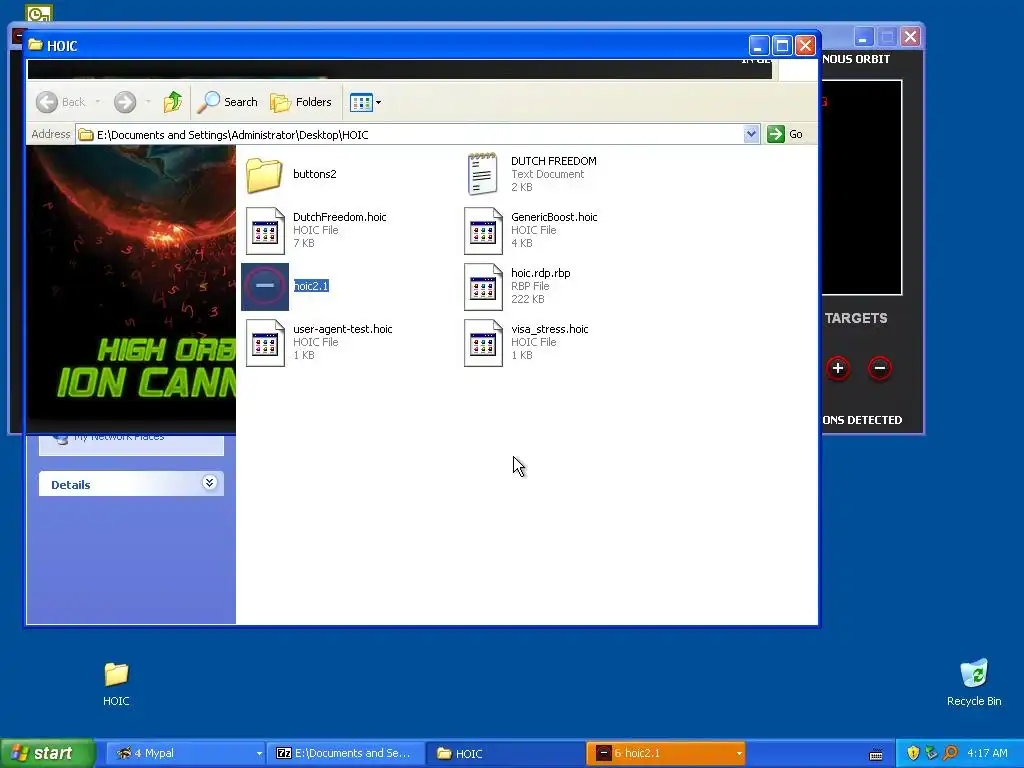
Task: Click the Back navigation arrow
Action: (x=47, y=102)
